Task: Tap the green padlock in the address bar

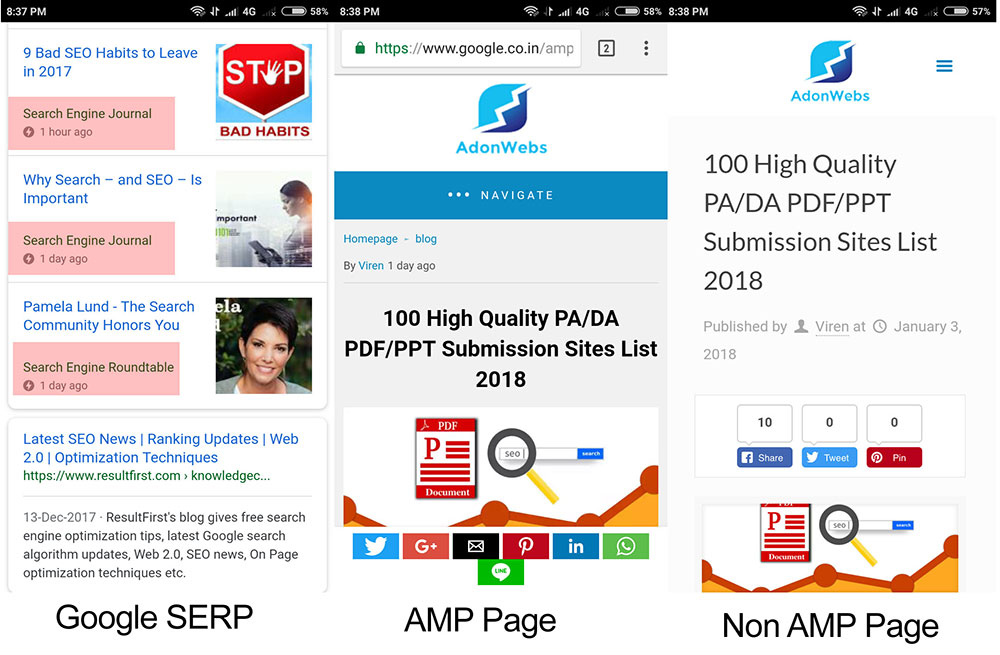Action: tap(360, 48)
